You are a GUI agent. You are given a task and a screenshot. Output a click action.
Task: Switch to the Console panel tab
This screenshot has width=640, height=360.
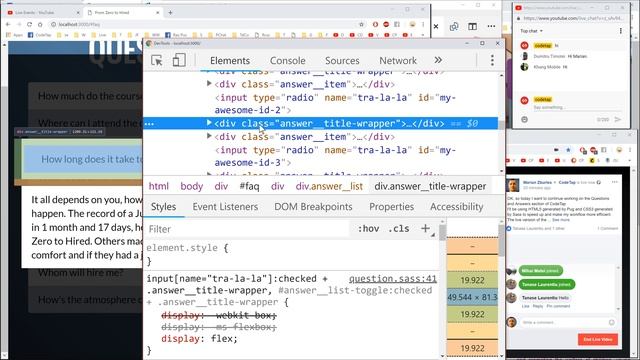pos(287,60)
